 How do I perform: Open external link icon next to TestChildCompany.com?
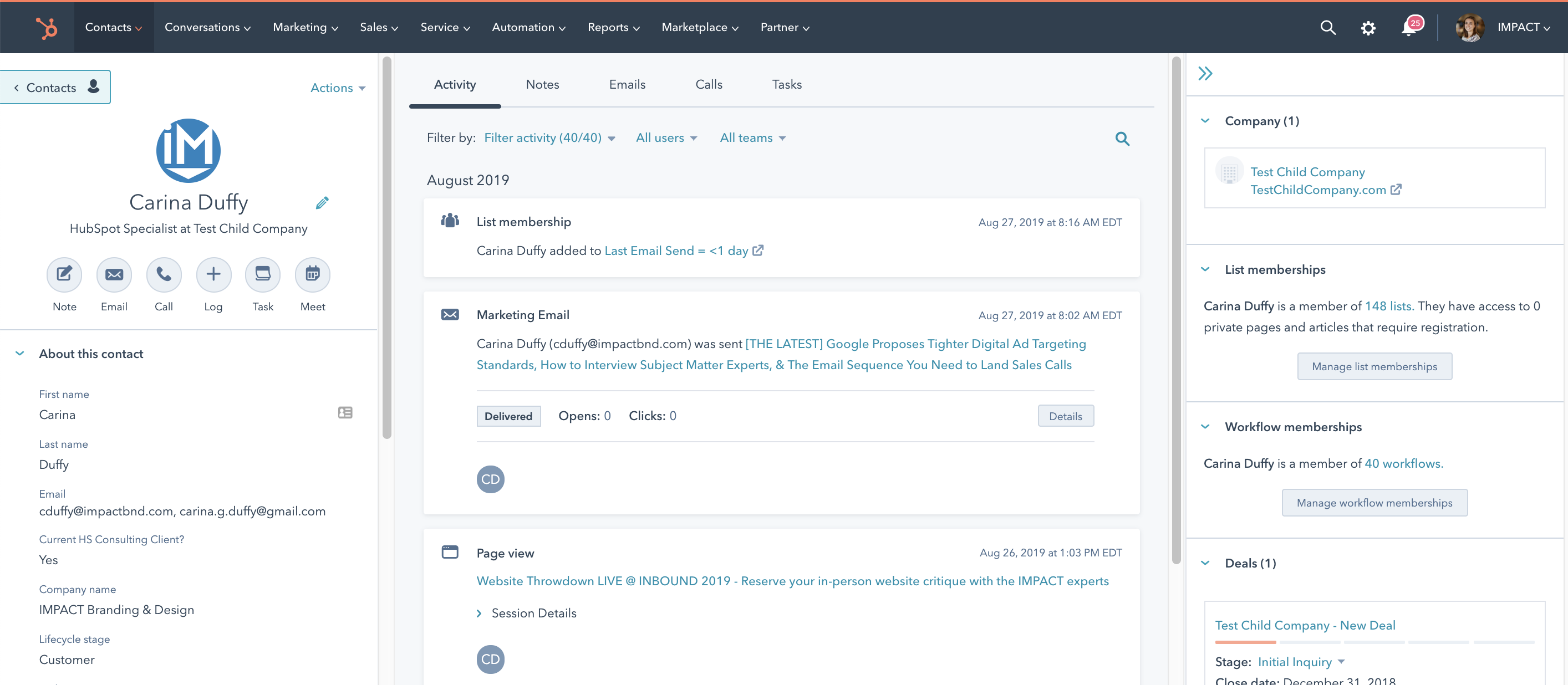pos(1396,189)
